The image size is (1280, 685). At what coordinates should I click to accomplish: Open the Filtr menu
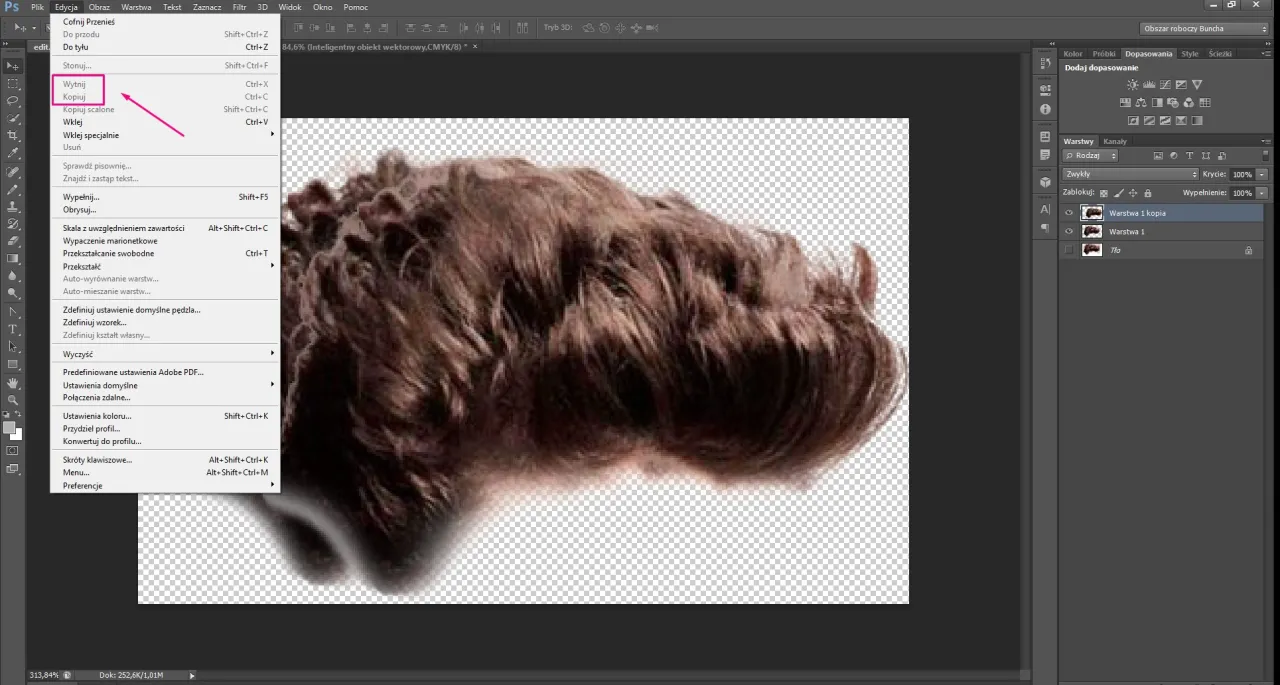click(x=239, y=7)
